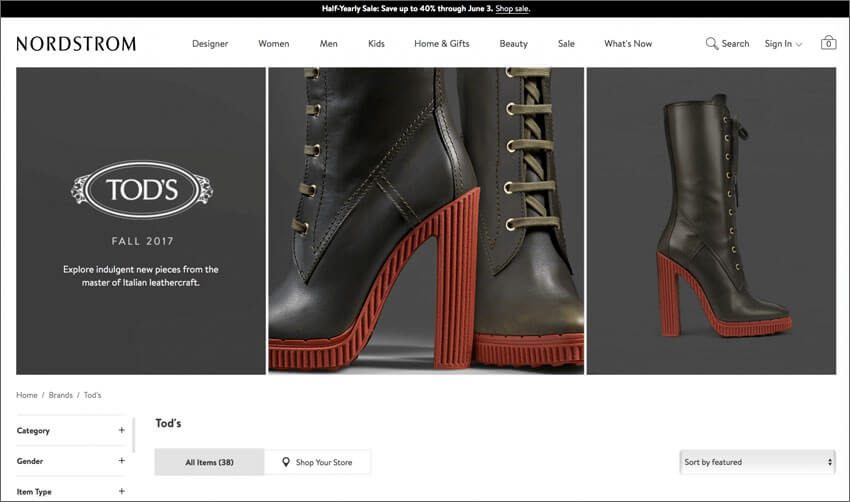Open the What's Now menu
This screenshot has height=502, width=850.
628,44
